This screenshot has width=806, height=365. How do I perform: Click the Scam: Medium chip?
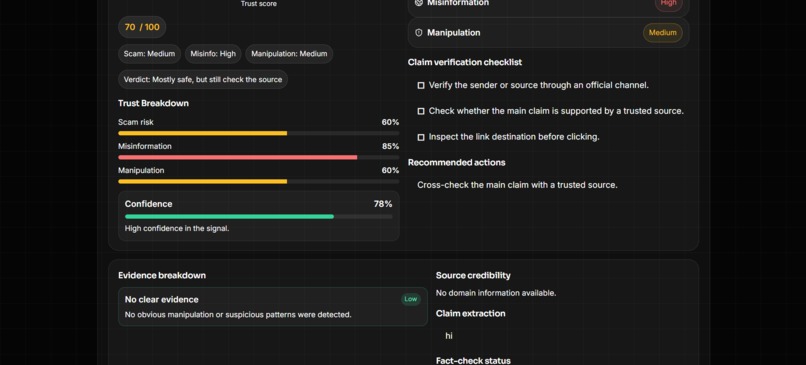(150, 54)
